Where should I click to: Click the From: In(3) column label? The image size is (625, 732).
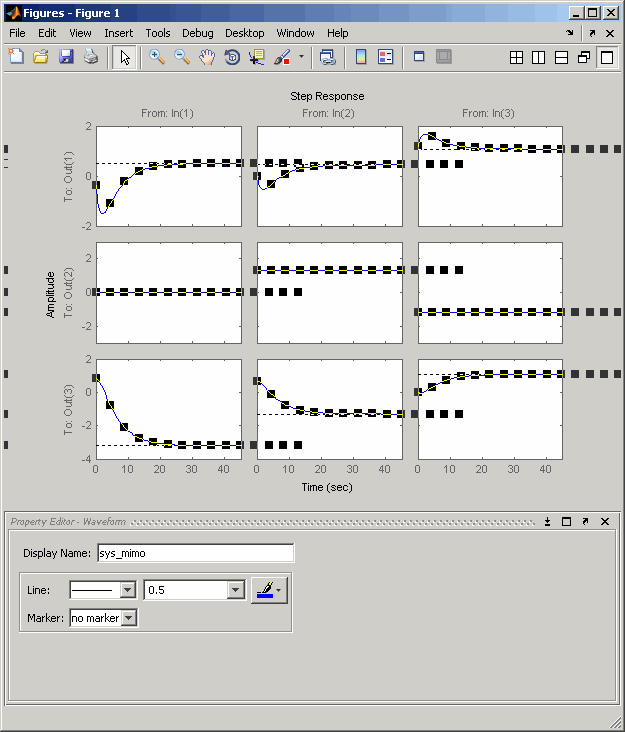[488, 113]
